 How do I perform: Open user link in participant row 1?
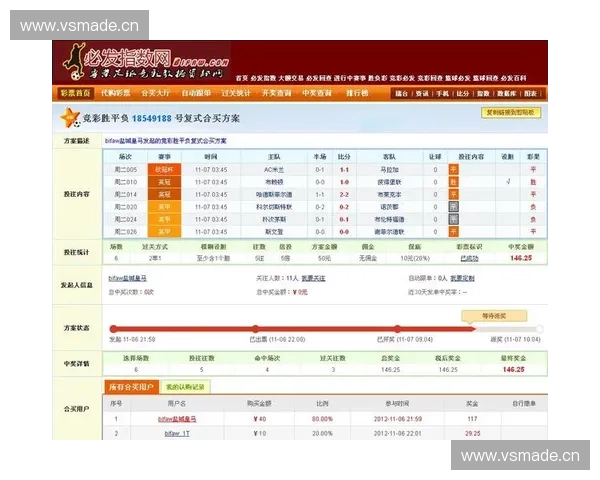(x=177, y=419)
